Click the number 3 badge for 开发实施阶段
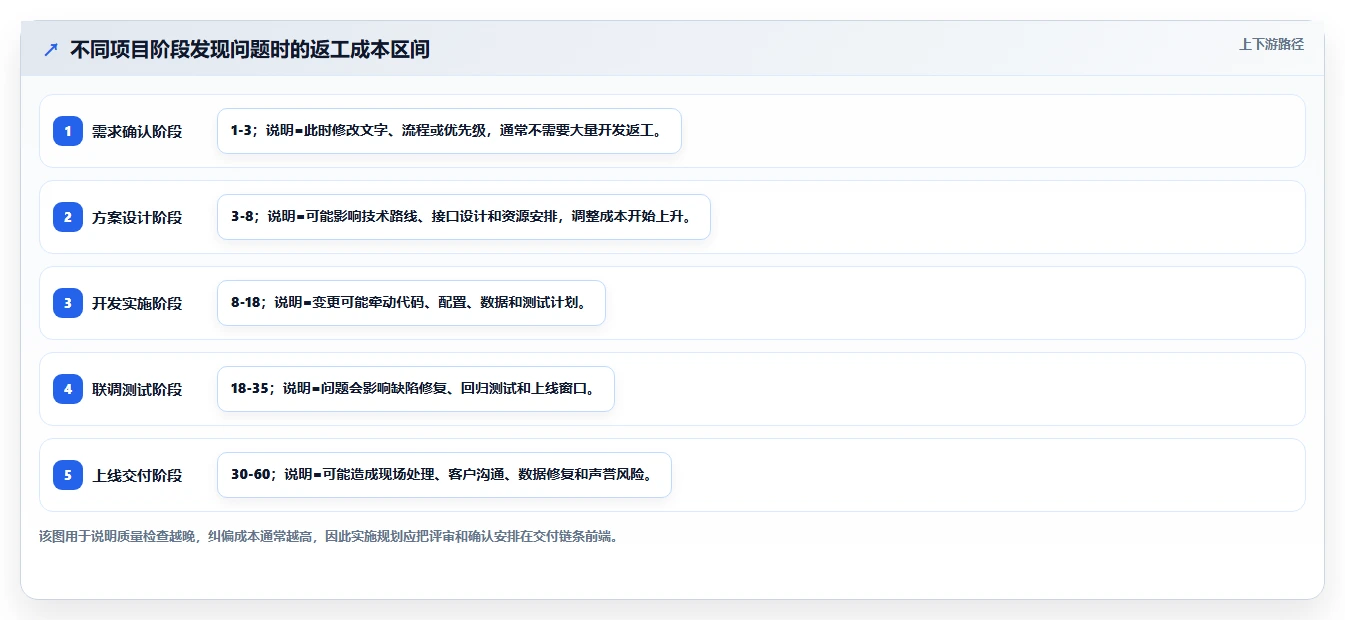This screenshot has width=1345, height=620. coord(68,303)
